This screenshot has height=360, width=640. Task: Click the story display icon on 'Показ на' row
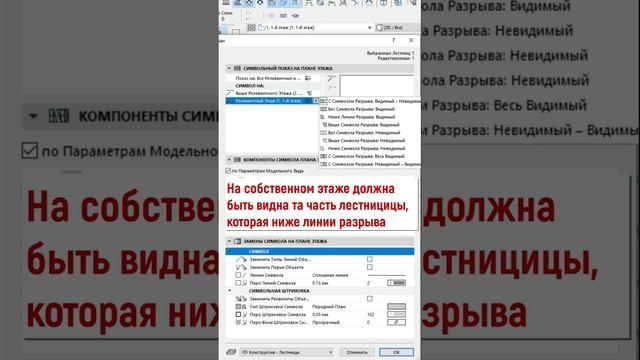coord(308,78)
